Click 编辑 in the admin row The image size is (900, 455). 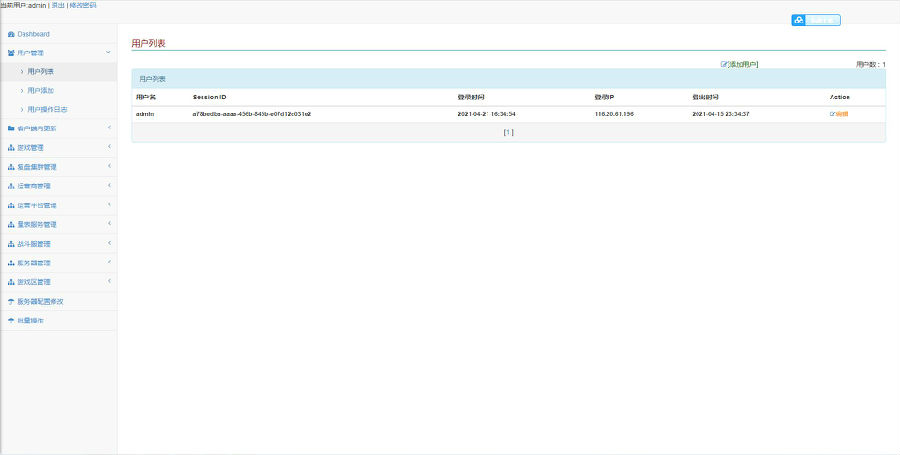coord(841,115)
